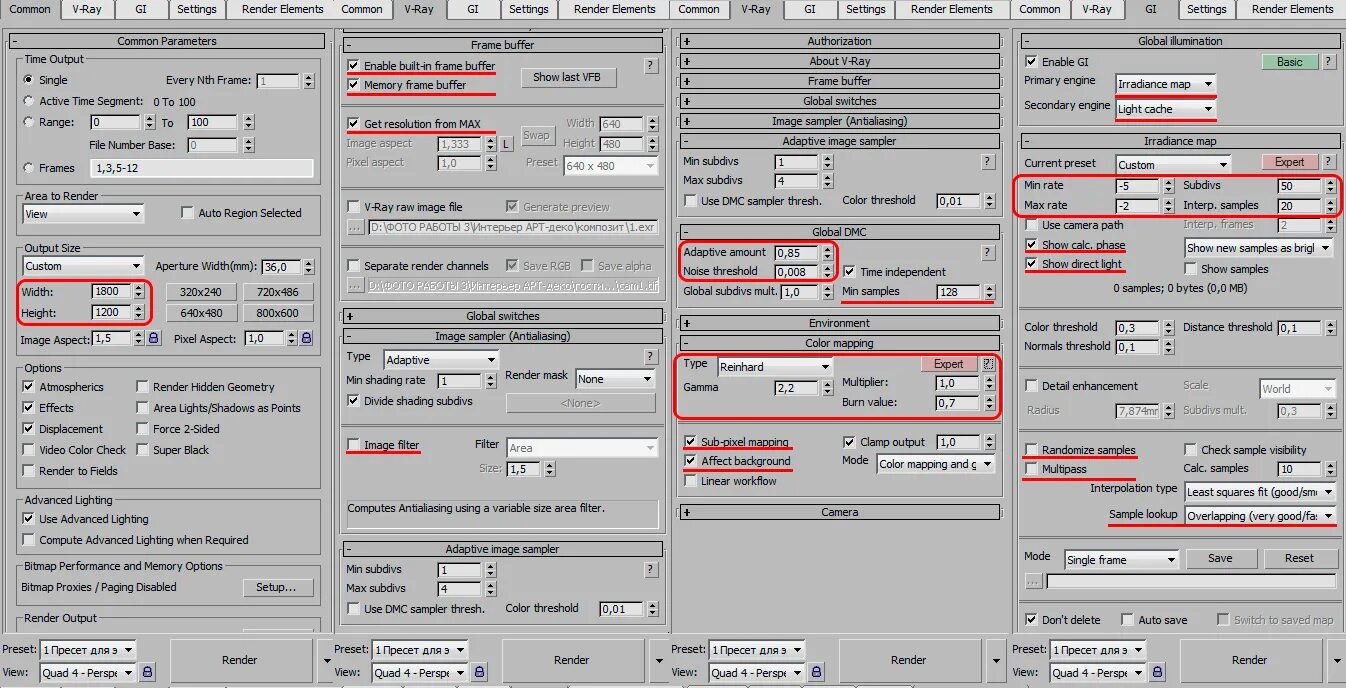This screenshot has width=1346, height=688.
Task: Enable the Image filter checkbox
Action: (x=353, y=445)
